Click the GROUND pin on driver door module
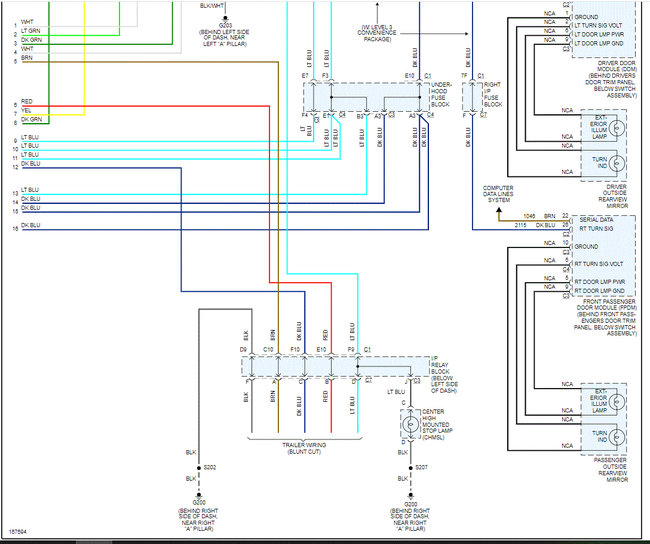The height and width of the screenshot is (544, 650). pyautogui.click(x=586, y=17)
